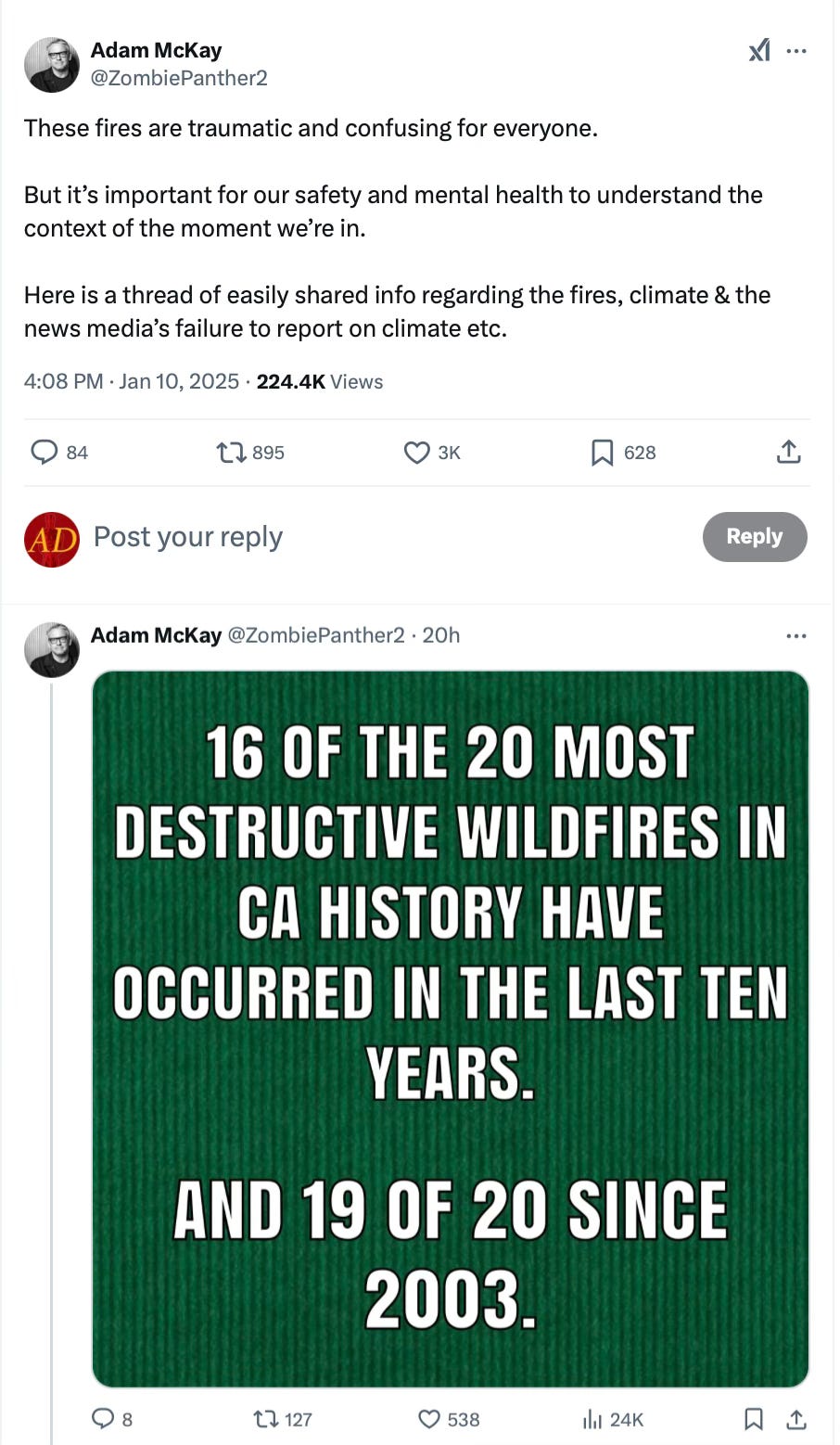Bookmark the threaded image post
This screenshot has width=840, height=1445.
coord(755,1419)
